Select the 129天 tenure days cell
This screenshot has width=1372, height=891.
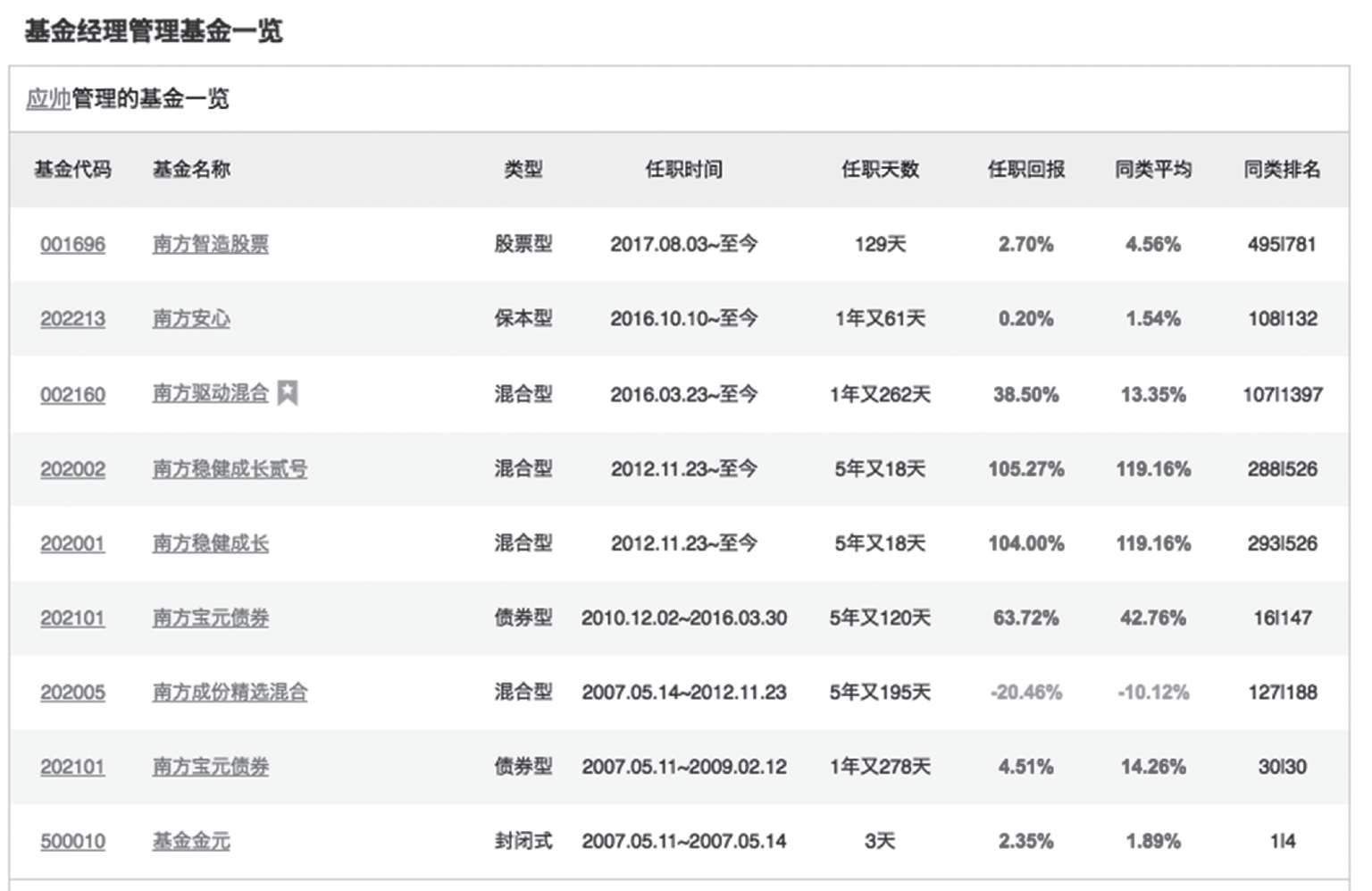click(x=881, y=244)
